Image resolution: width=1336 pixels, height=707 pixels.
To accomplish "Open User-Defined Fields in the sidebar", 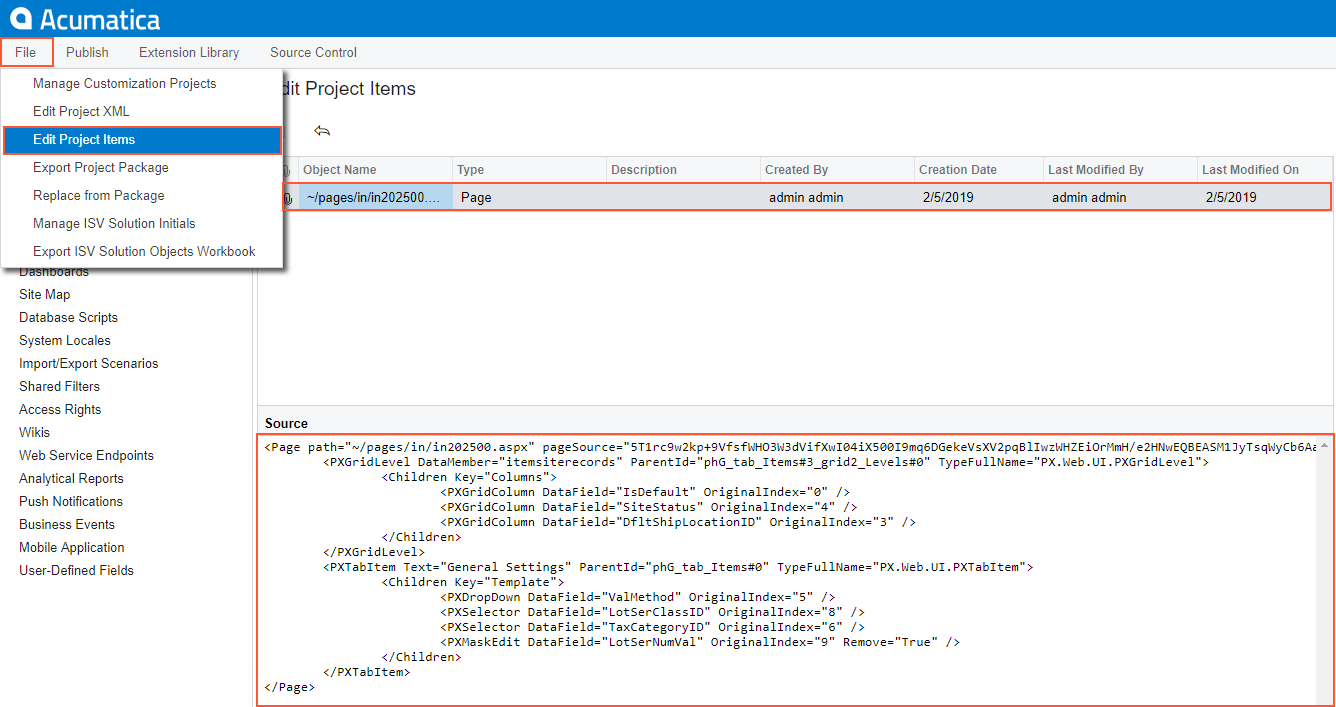I will pos(76,571).
